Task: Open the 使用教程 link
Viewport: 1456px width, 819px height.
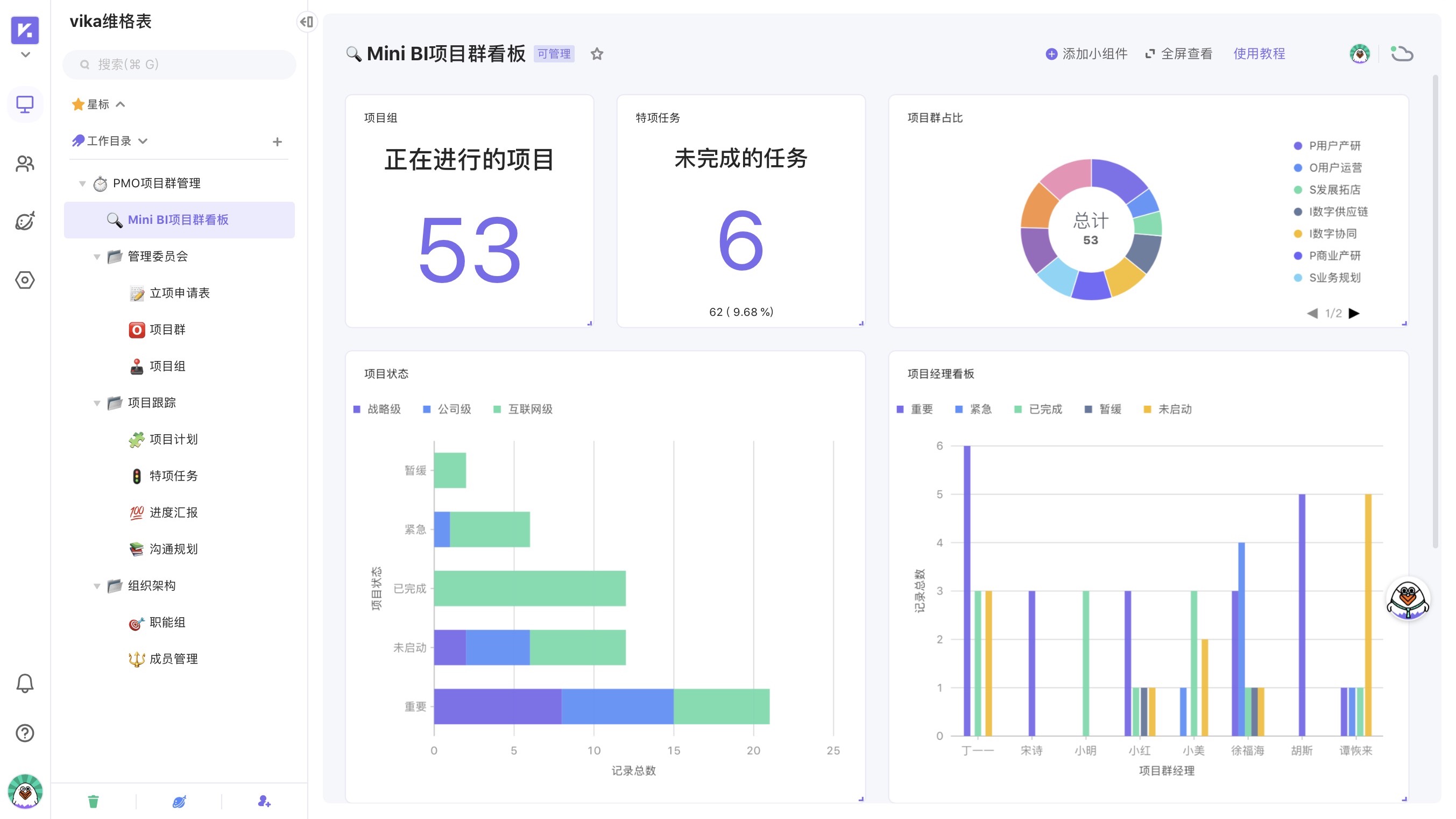Action: point(1259,54)
